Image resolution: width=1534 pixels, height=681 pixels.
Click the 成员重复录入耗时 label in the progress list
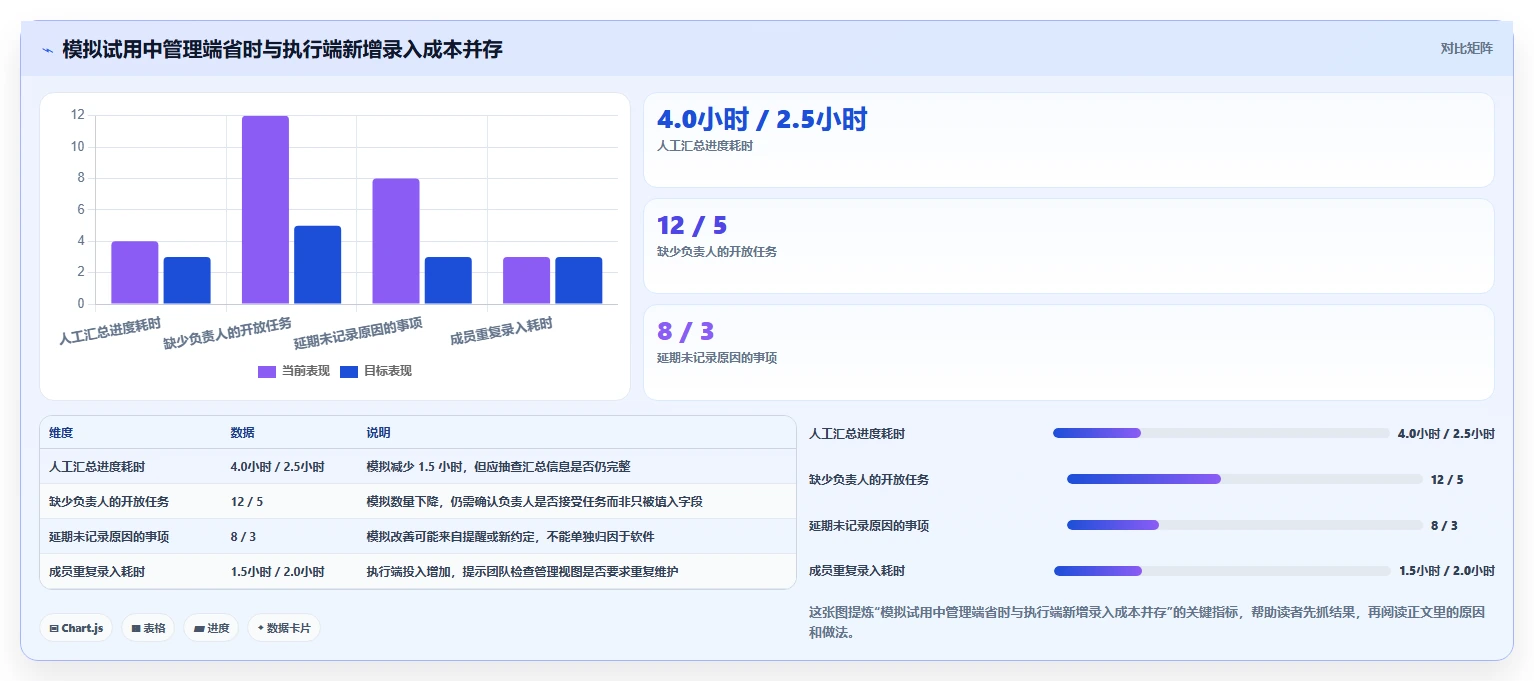pos(857,571)
